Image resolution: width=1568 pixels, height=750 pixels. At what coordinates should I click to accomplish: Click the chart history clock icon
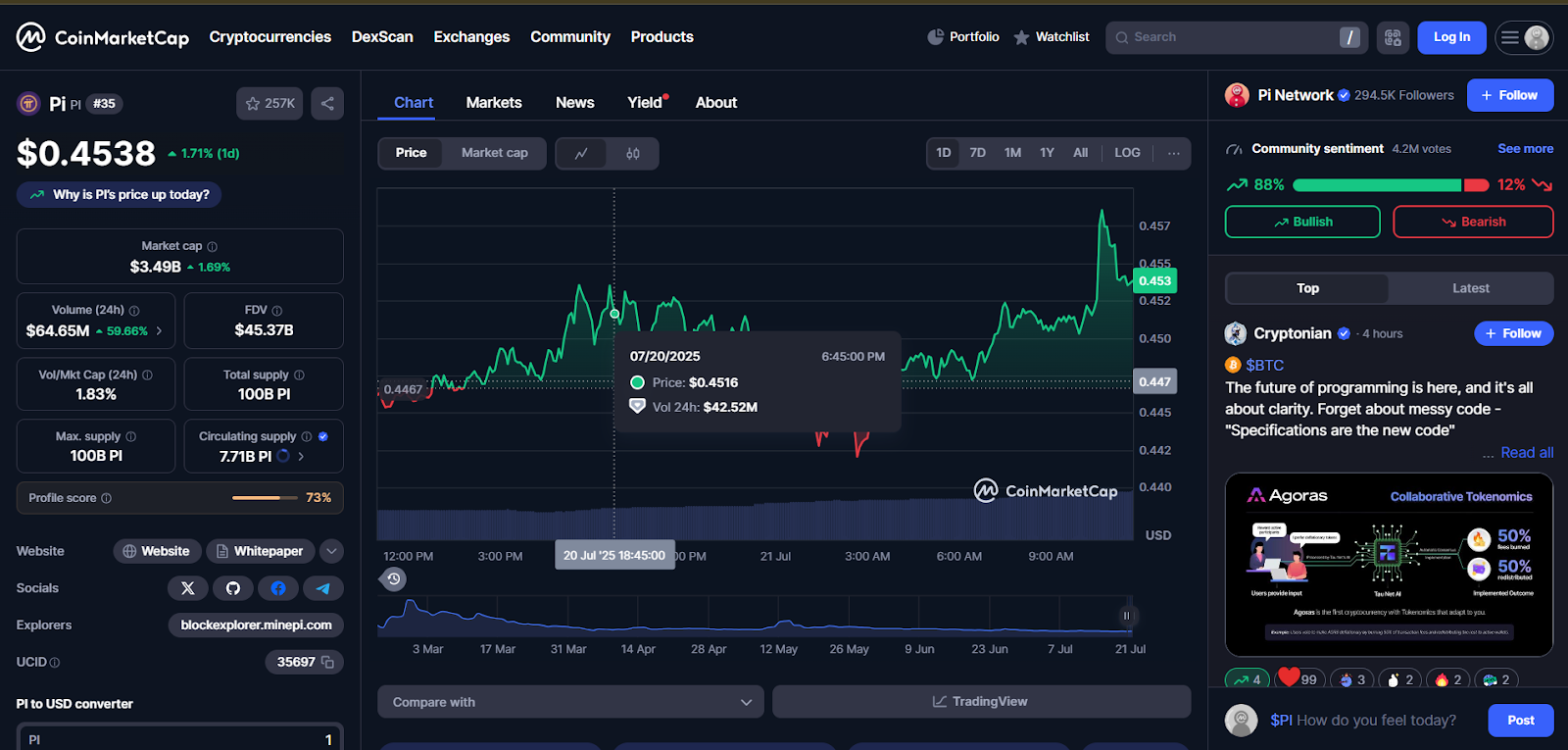(x=393, y=579)
